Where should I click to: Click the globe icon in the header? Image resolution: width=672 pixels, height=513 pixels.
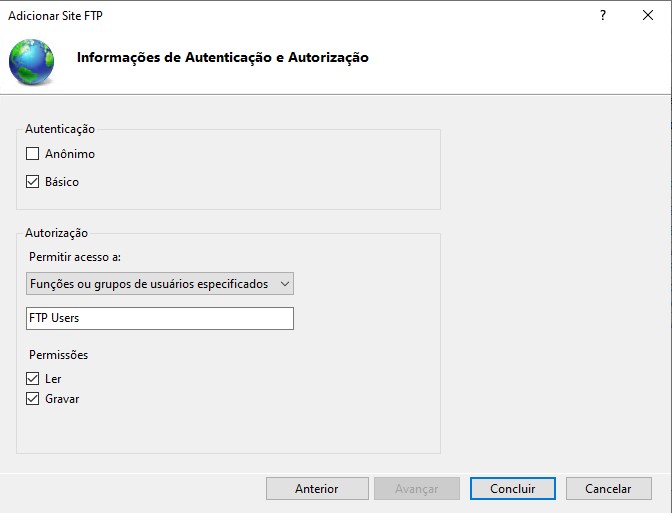(34, 60)
